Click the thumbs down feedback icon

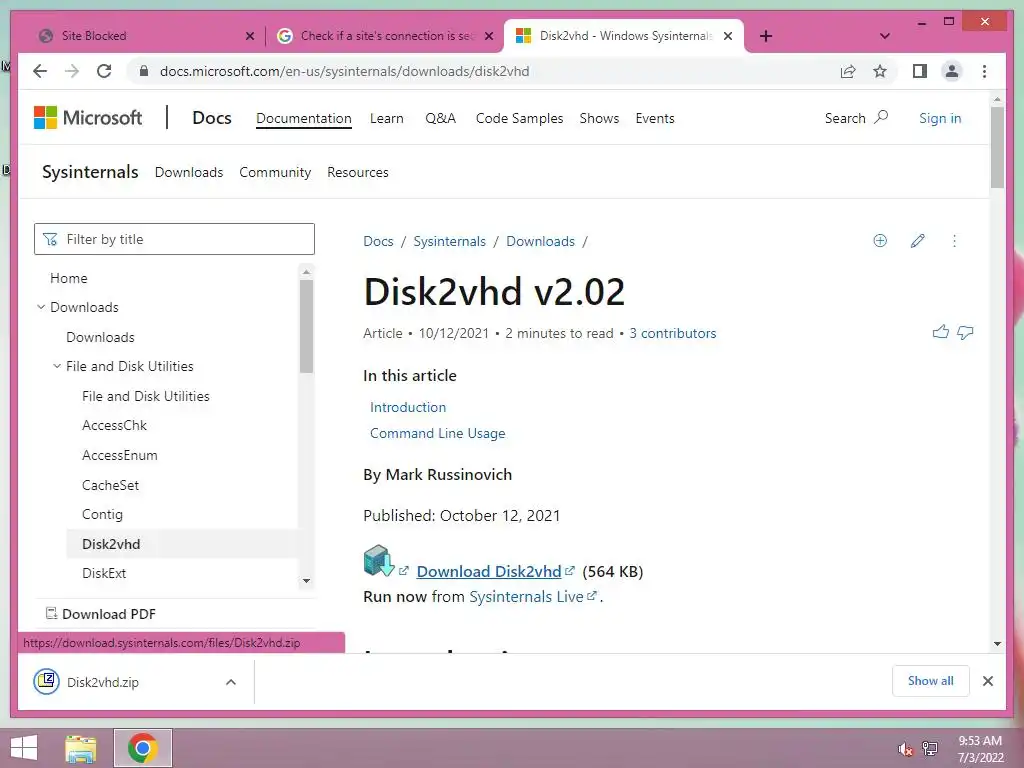pyautogui.click(x=965, y=332)
